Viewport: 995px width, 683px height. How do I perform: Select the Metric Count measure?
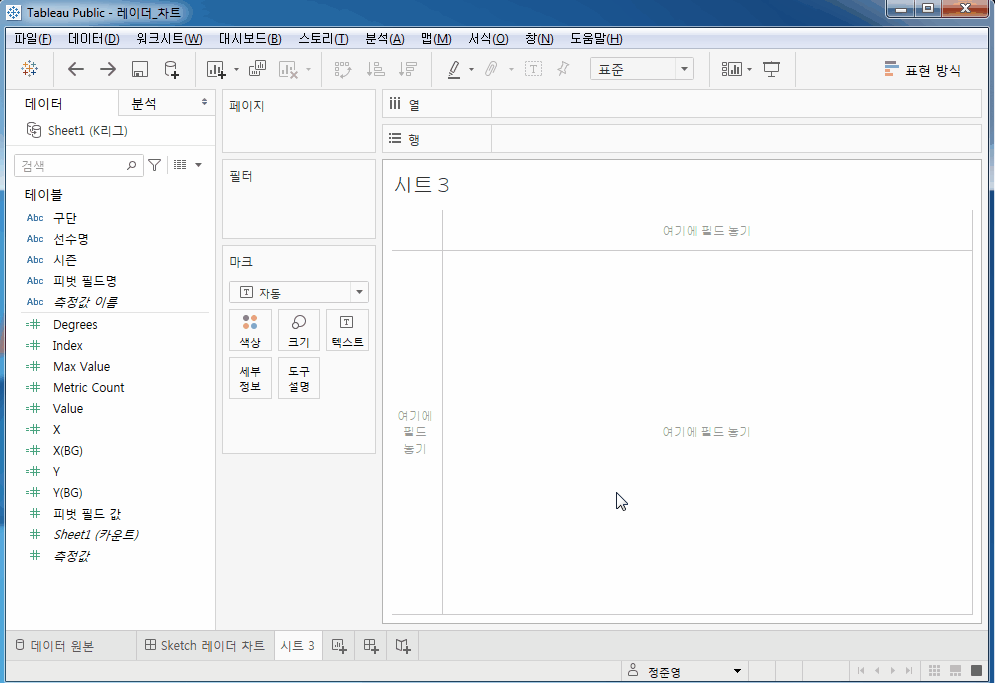pyautogui.click(x=88, y=387)
